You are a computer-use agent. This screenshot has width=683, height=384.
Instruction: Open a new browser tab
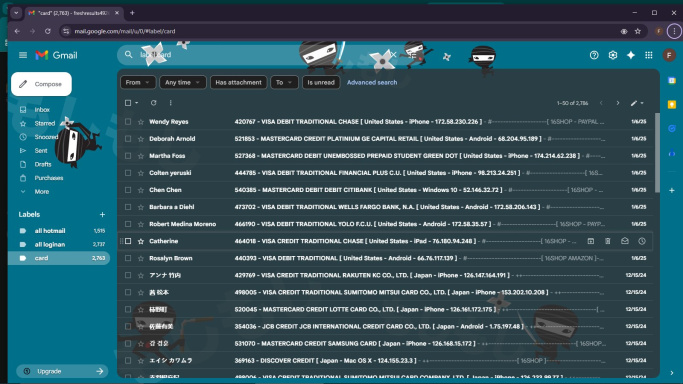(132, 13)
